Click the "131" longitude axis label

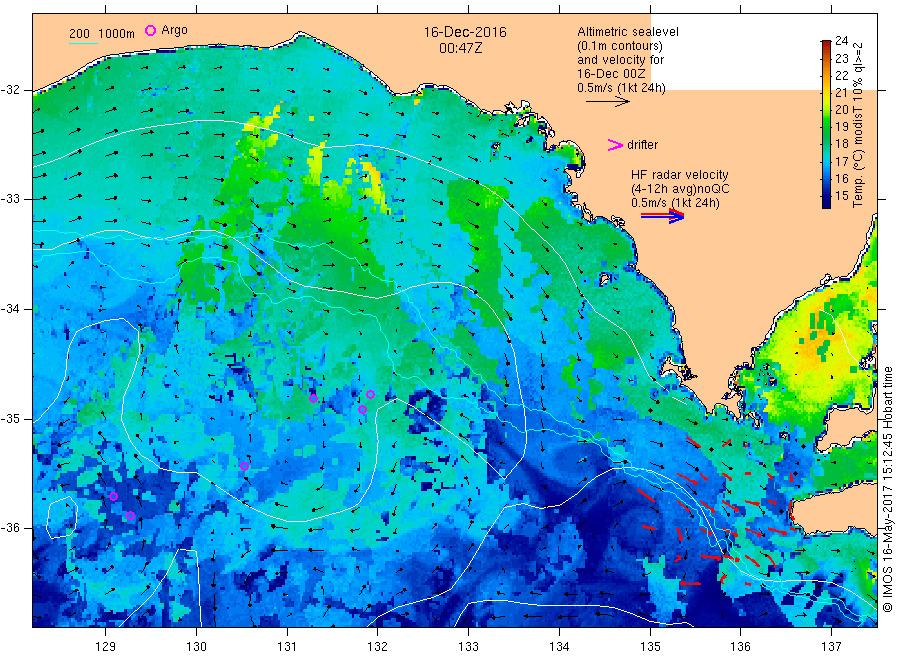pos(287,646)
